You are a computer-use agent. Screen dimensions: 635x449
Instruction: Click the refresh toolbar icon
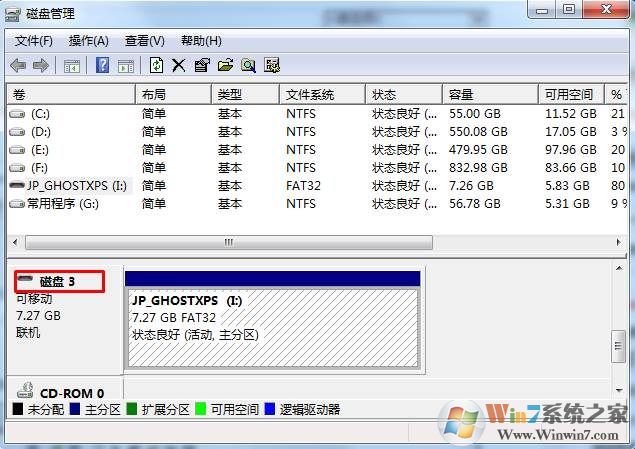point(156,65)
